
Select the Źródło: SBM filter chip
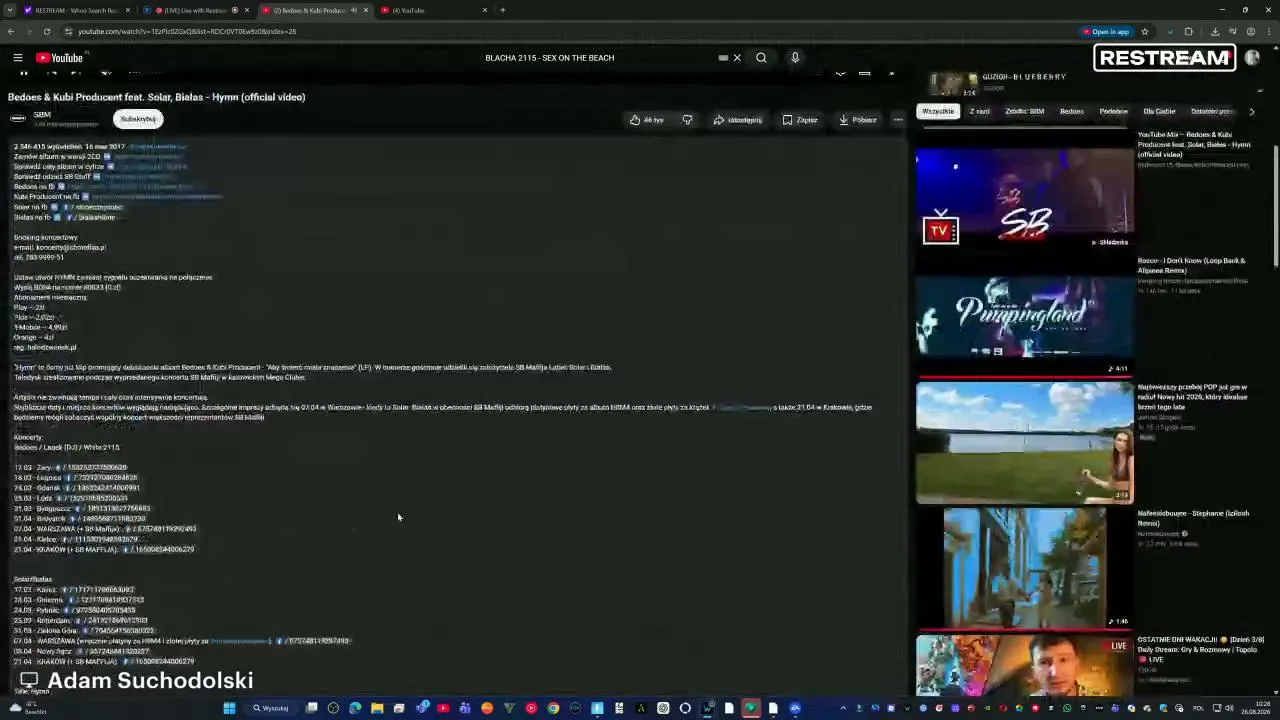(1024, 111)
